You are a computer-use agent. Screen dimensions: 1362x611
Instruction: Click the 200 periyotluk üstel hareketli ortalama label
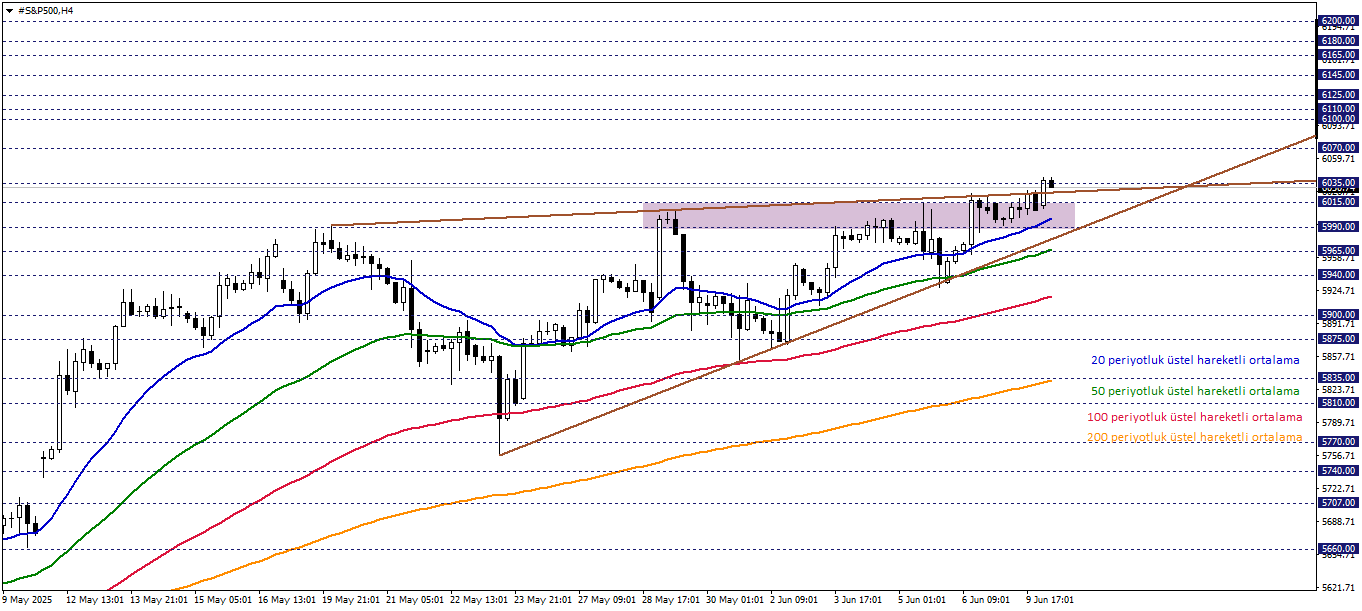pyautogui.click(x=1194, y=437)
